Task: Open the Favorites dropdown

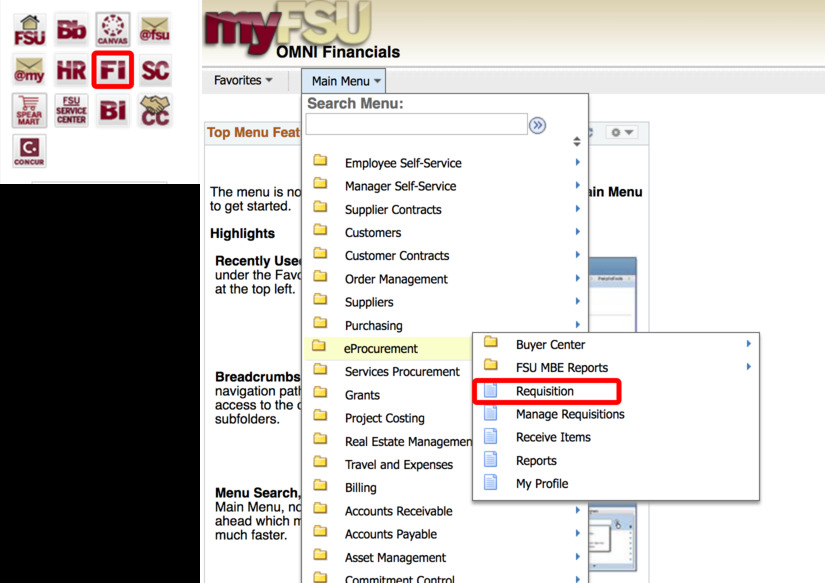Action: [x=243, y=81]
